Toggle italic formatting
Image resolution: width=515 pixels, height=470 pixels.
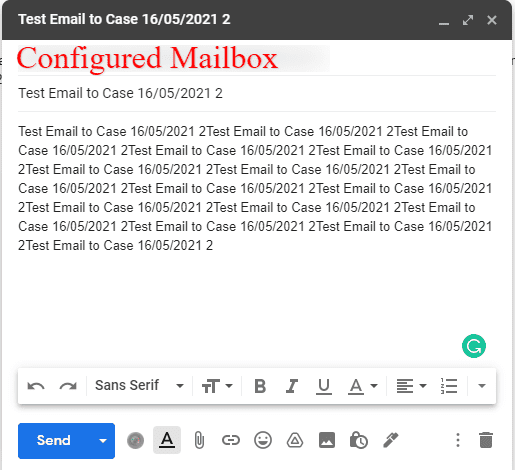coord(292,386)
